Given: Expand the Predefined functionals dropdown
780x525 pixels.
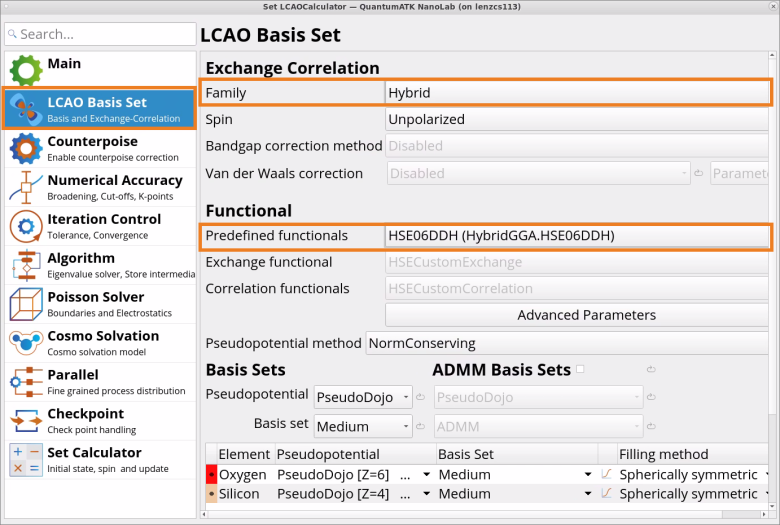Looking at the screenshot, I should (577, 236).
